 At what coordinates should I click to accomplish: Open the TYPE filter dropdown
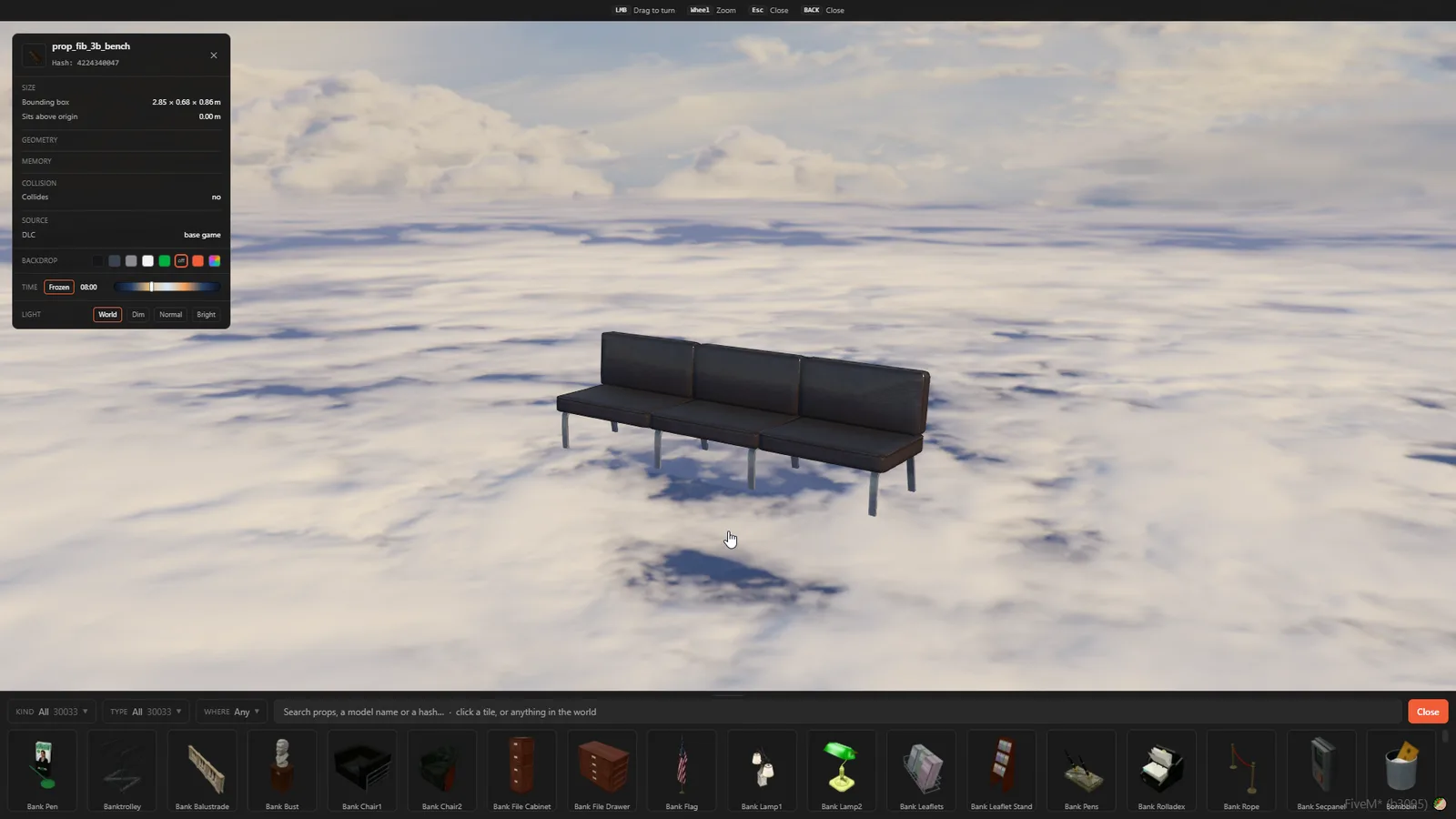(x=146, y=712)
